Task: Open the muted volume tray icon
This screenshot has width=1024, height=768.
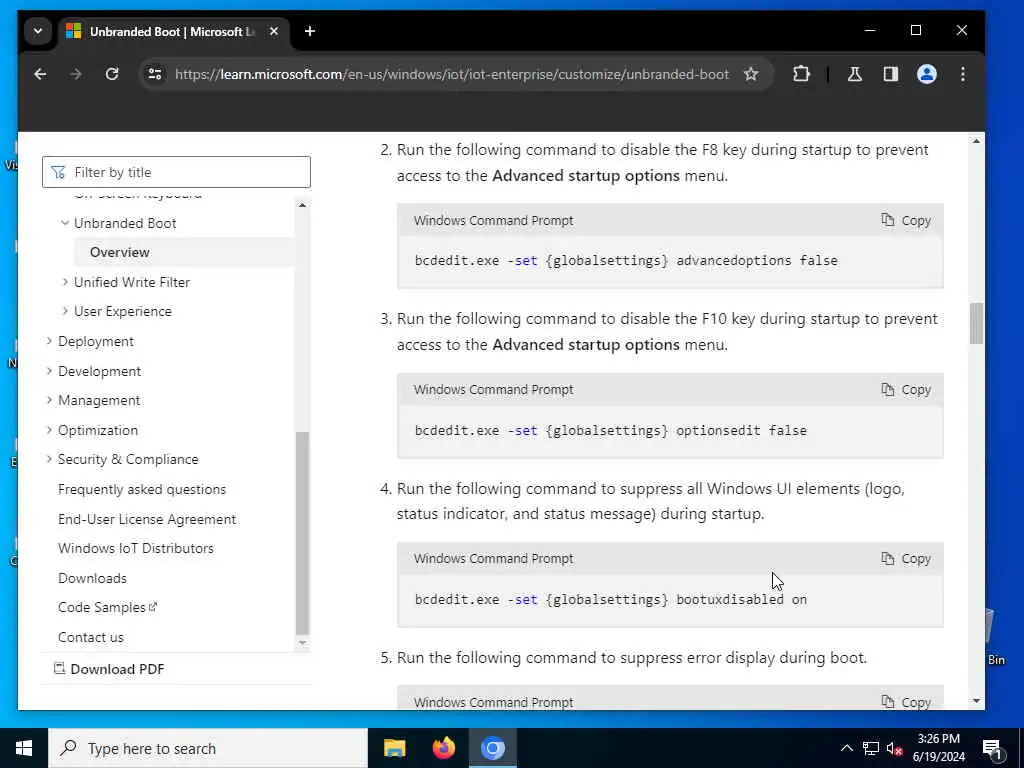Action: 895,748
